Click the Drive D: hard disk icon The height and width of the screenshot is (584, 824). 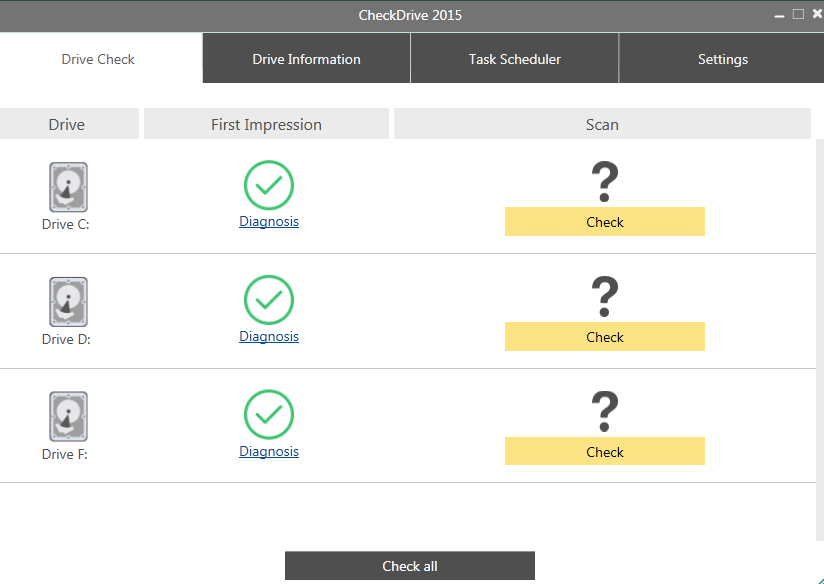(68, 302)
